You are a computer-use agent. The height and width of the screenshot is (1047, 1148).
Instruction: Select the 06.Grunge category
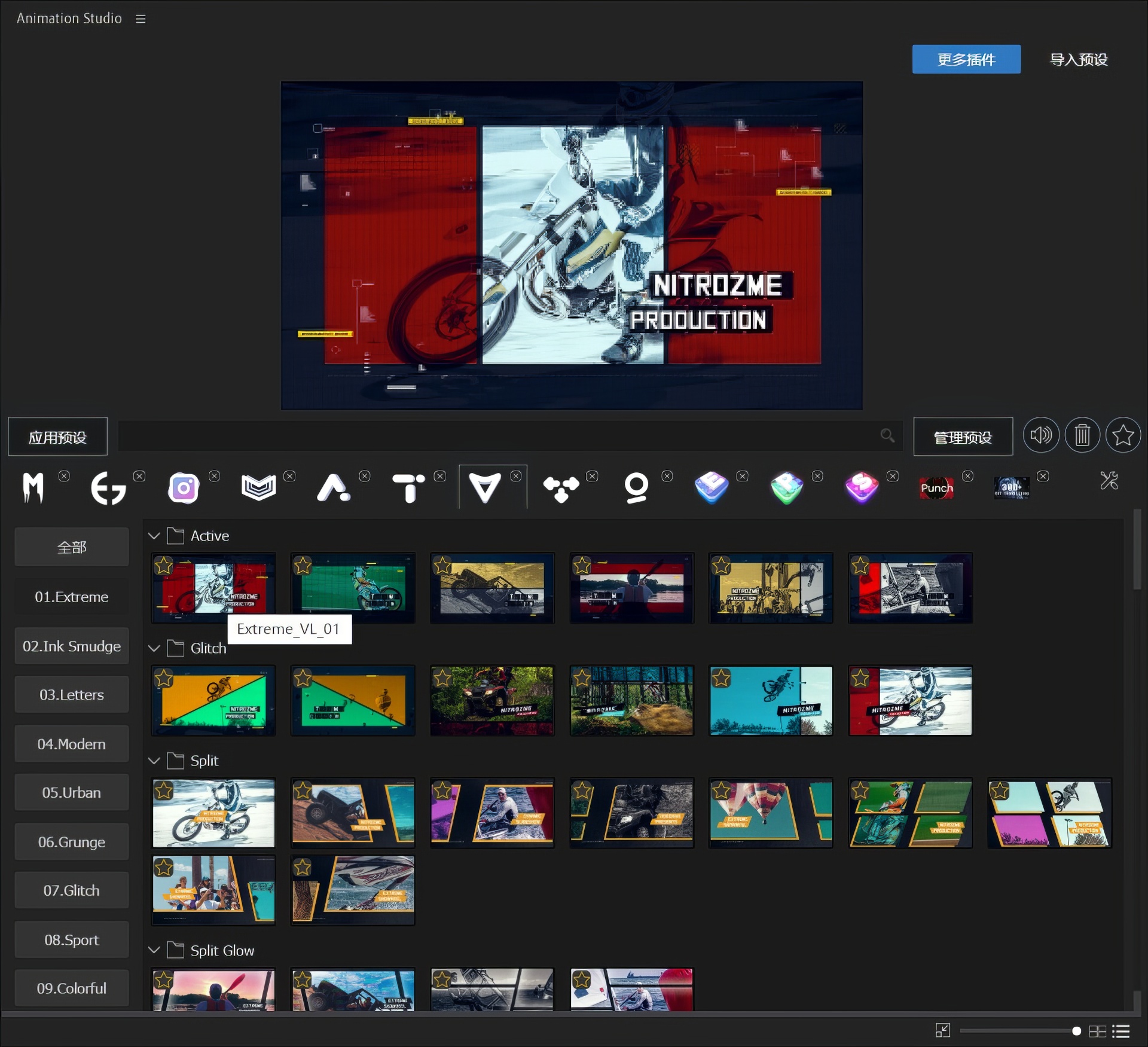[x=72, y=842]
